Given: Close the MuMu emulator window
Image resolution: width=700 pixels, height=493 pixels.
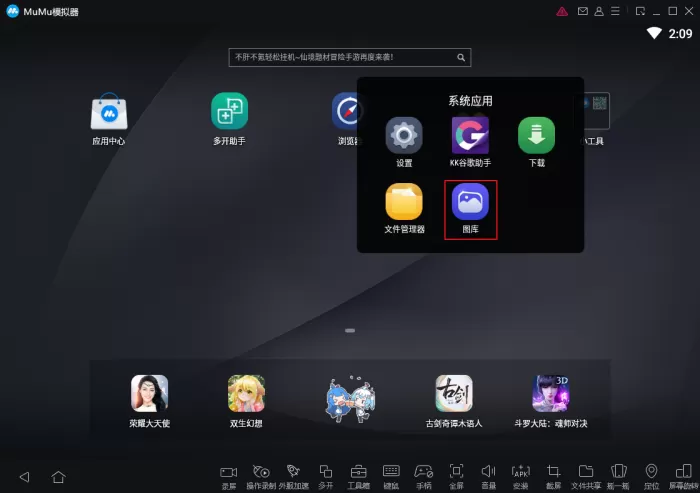Looking at the screenshot, I should tap(689, 11).
